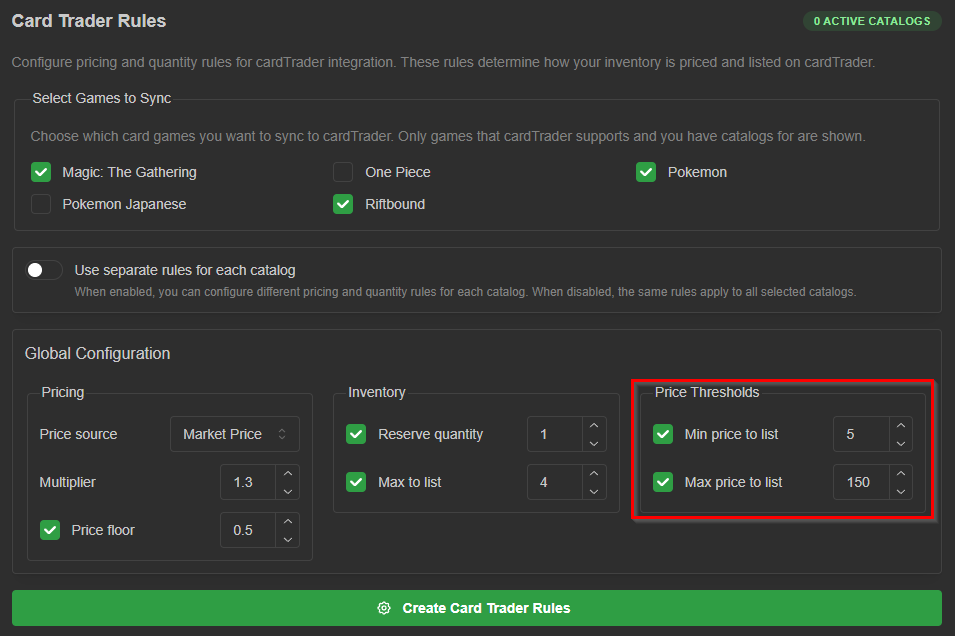The image size is (955, 636).
Task: Decrease Max price to list using down arrow
Action: coord(901,491)
